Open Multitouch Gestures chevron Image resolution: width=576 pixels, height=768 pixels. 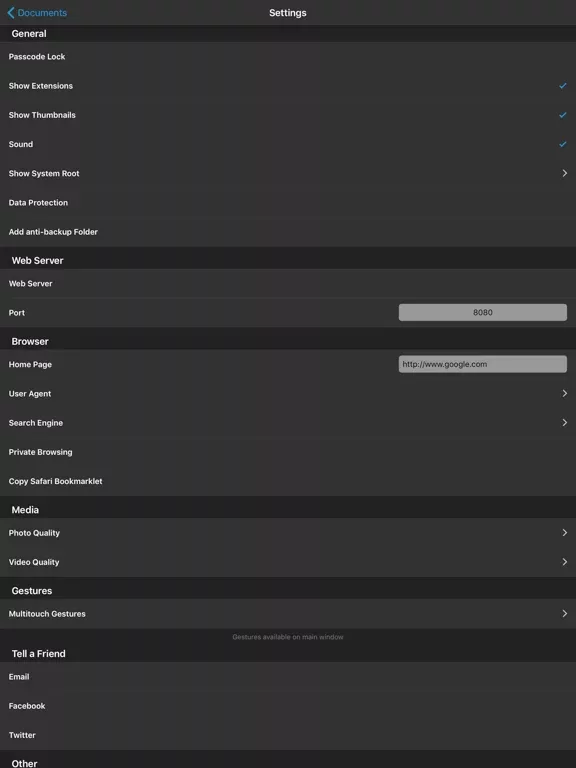(x=565, y=614)
